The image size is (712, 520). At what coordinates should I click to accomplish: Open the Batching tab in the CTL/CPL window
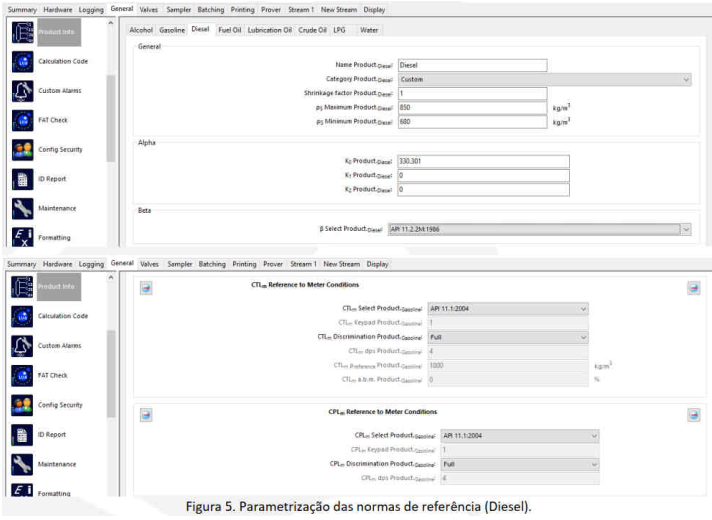tap(212, 265)
